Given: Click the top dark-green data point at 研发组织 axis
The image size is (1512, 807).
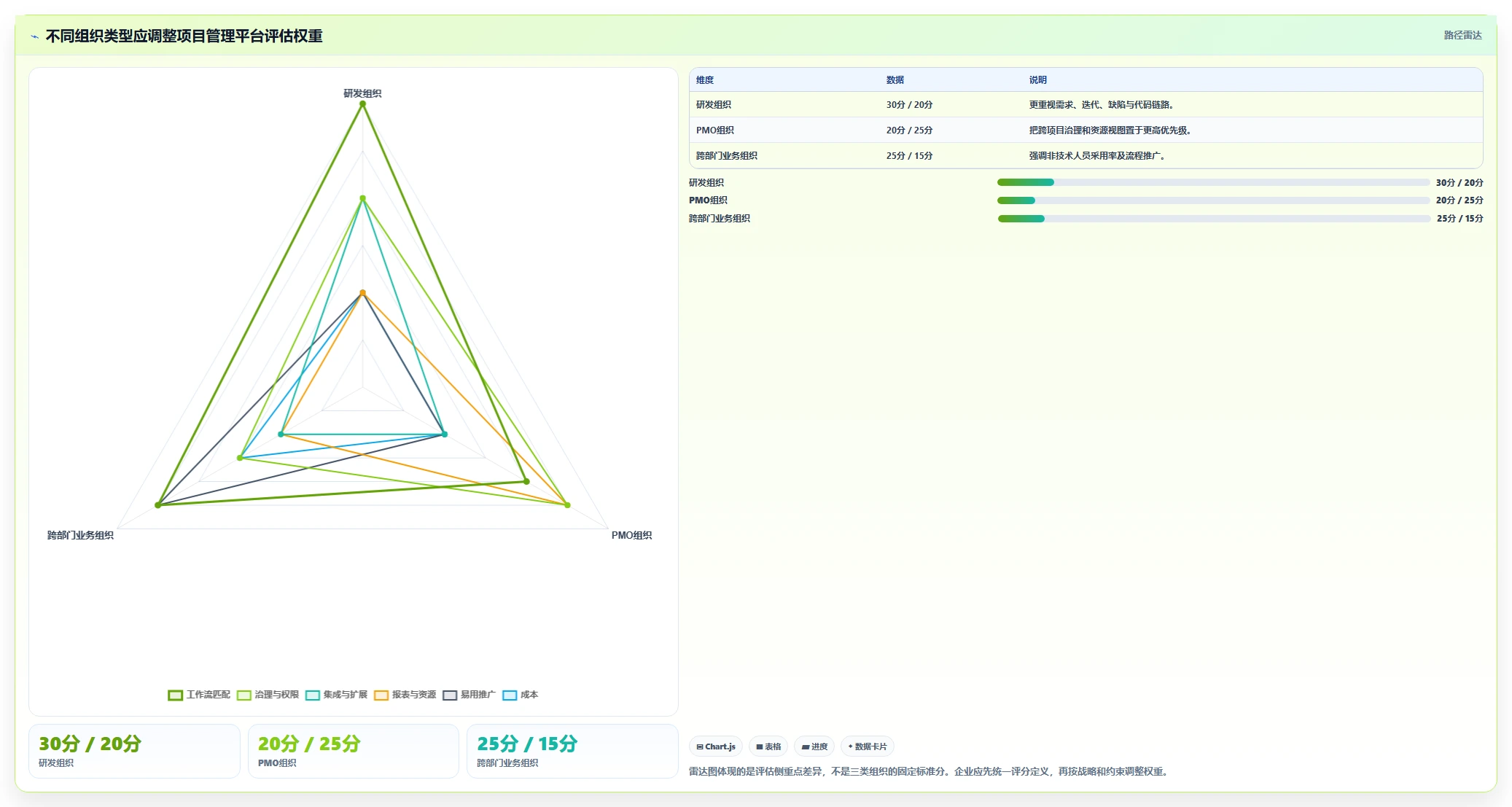Looking at the screenshot, I should 362,104.
